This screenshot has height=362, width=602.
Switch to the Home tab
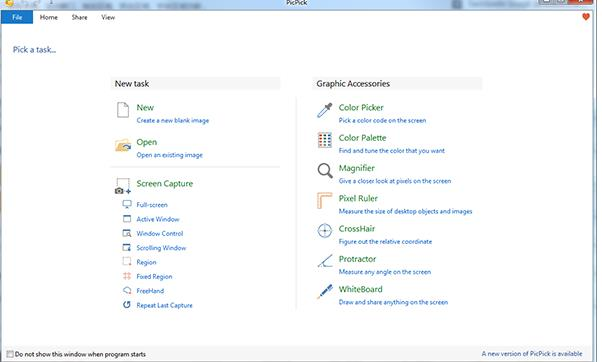(x=49, y=17)
